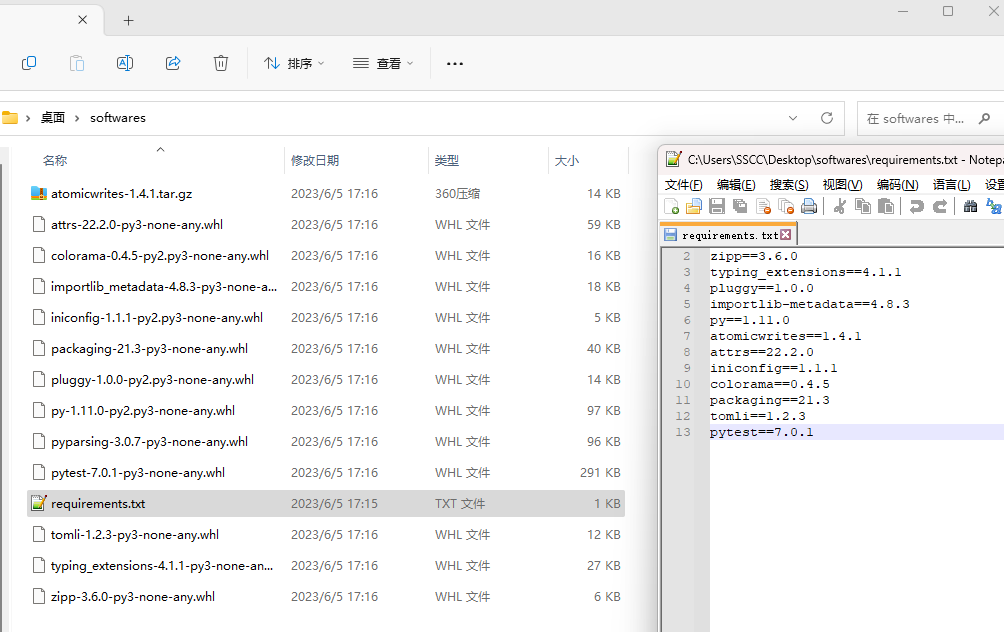Click Save All icon in Notepad++
Viewport: 1004px width, 632px height.
pos(740,206)
